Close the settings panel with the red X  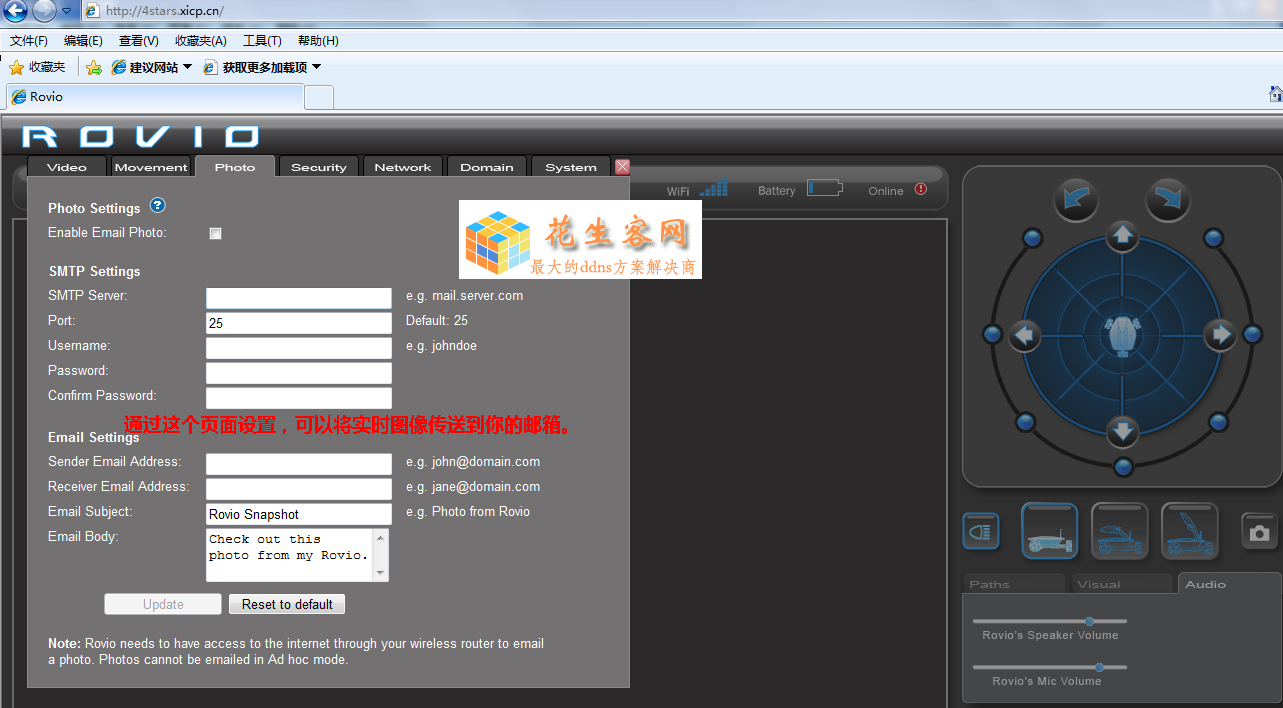click(622, 167)
